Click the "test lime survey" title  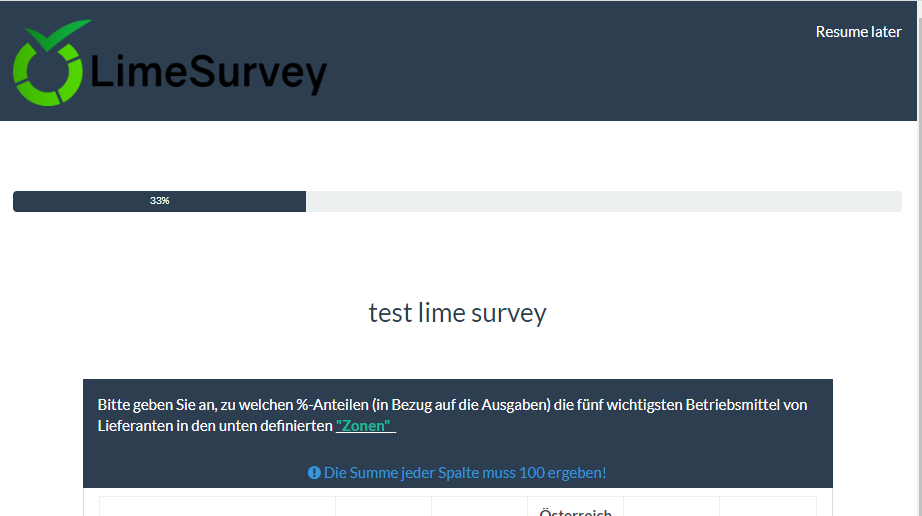point(457,313)
